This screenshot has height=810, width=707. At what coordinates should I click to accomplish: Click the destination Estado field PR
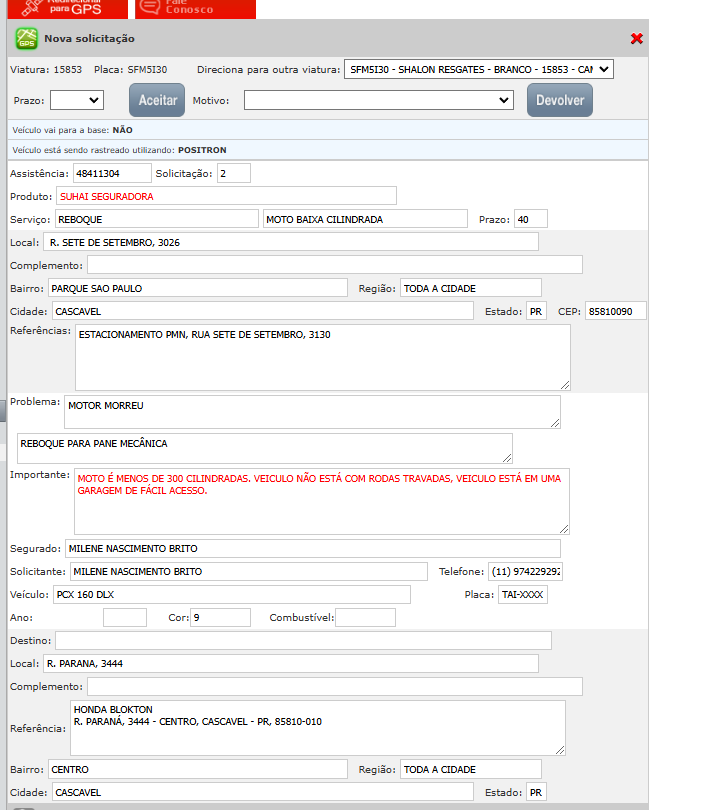click(x=536, y=792)
